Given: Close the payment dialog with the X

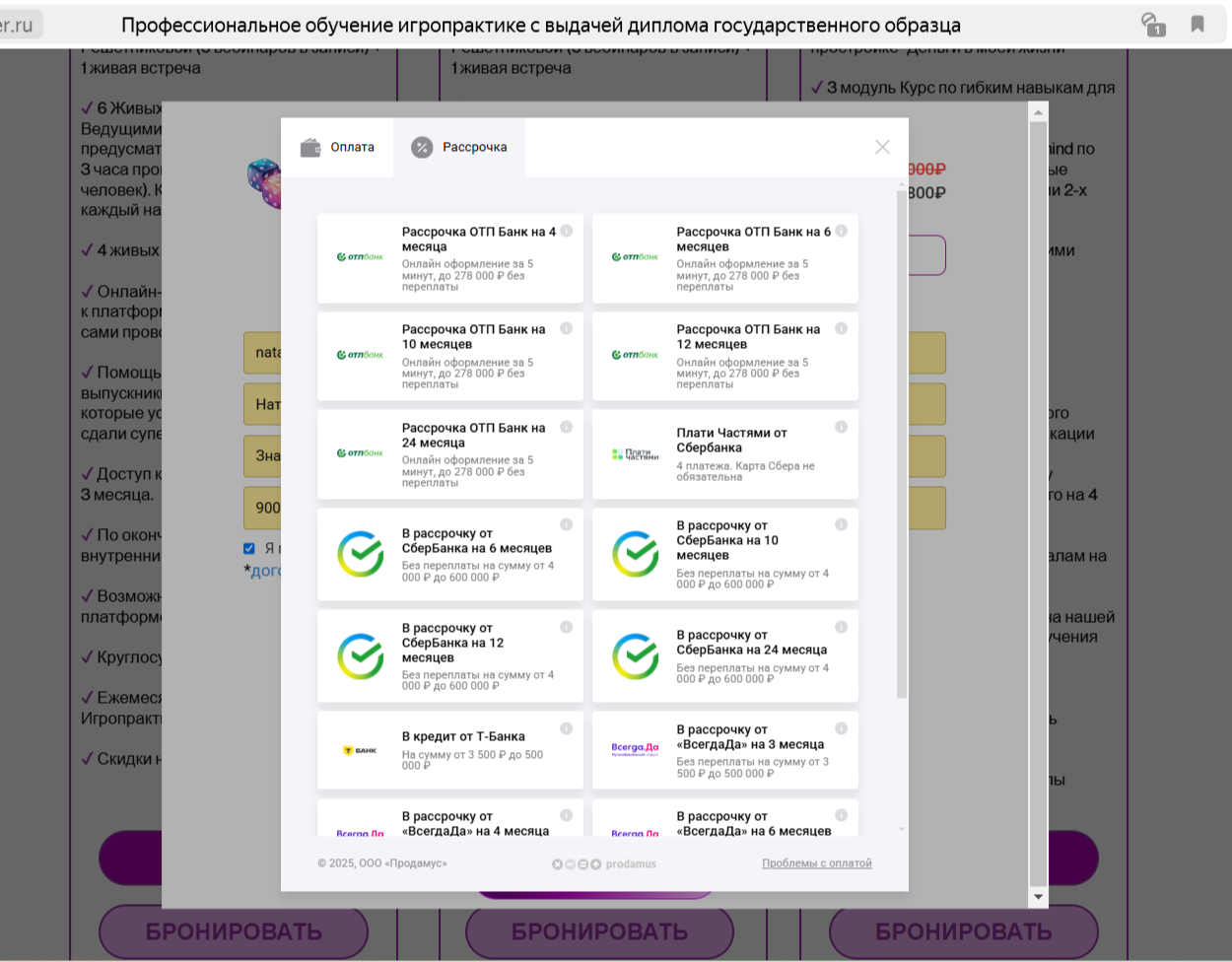Looking at the screenshot, I should [x=882, y=147].
